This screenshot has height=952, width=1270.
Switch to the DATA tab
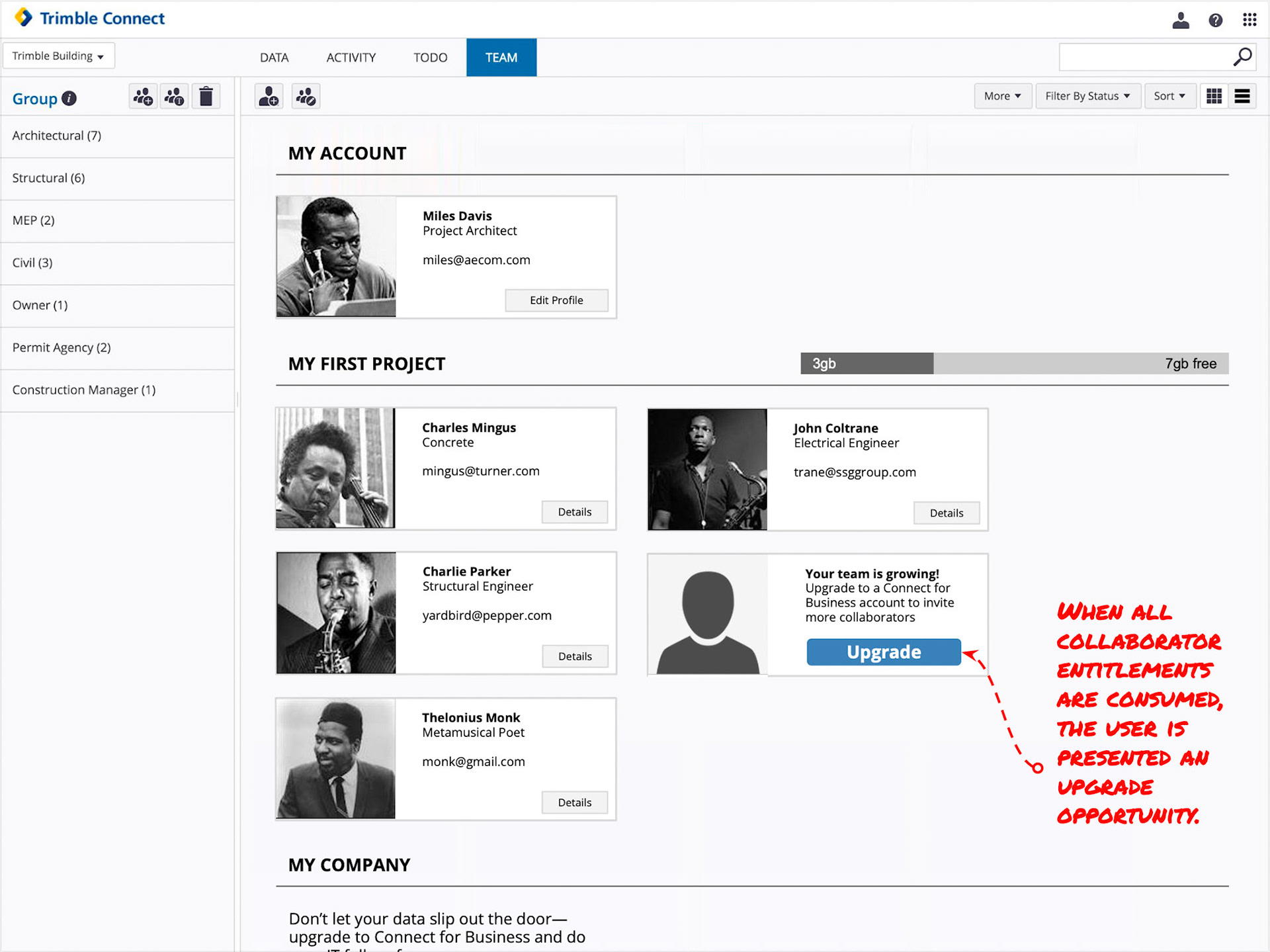(x=274, y=58)
